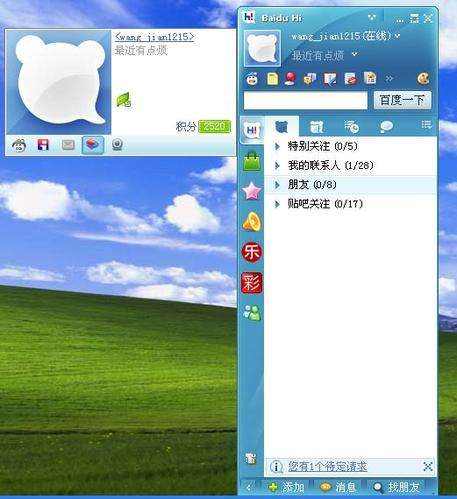Open the red 彩 lottery icon
Image resolution: width=457 pixels, height=499 pixels.
point(252,283)
